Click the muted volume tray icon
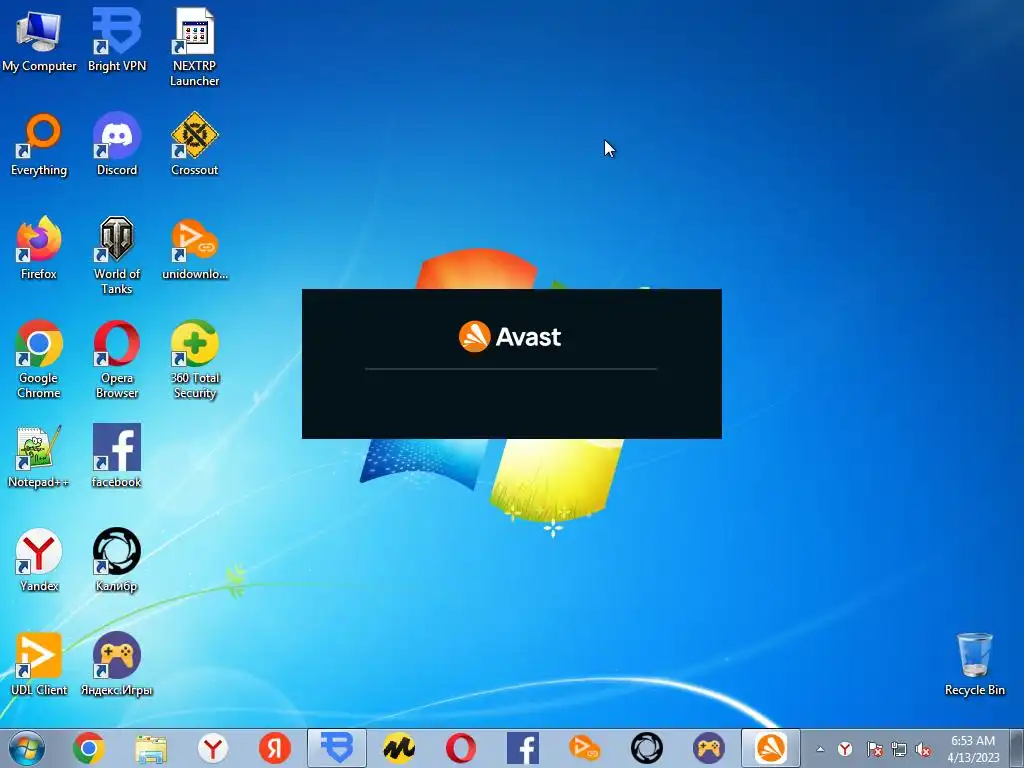 pos(923,749)
